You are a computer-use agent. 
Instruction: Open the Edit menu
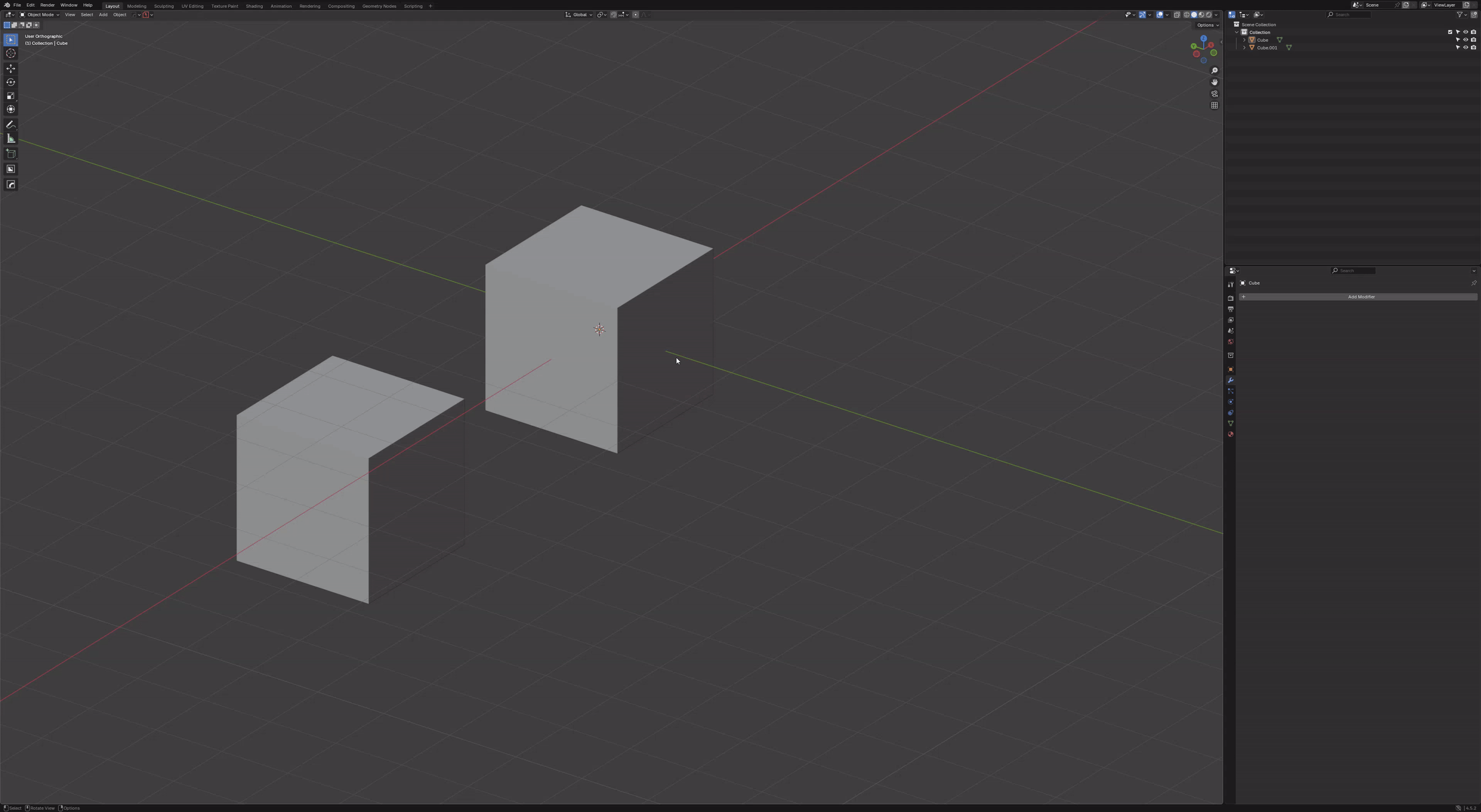point(30,5)
